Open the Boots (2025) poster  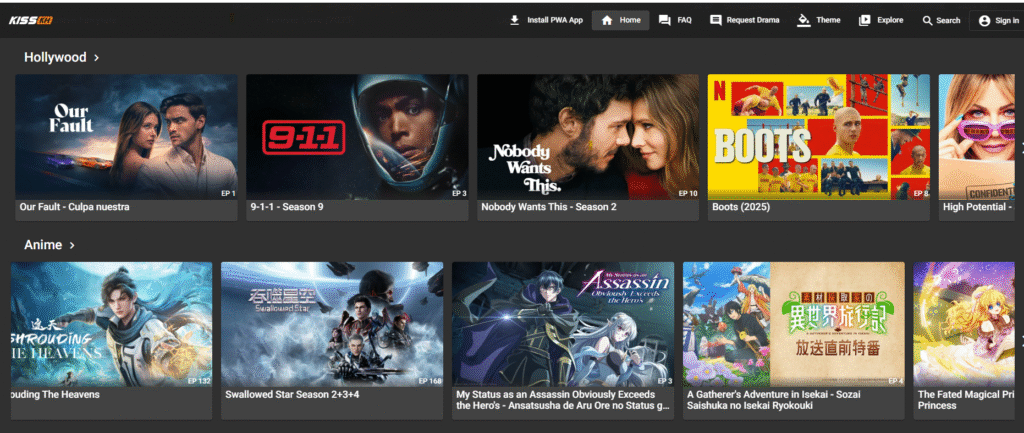818,136
